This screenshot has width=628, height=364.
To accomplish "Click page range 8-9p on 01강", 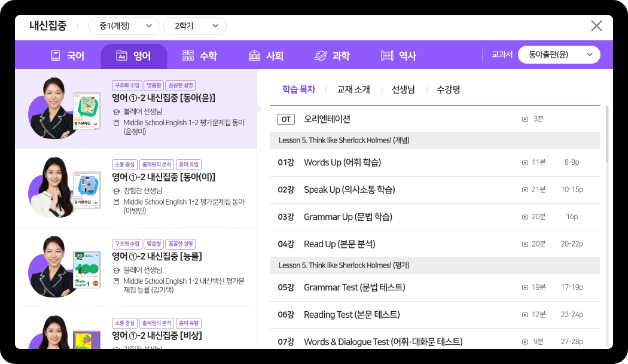I will (572, 163).
